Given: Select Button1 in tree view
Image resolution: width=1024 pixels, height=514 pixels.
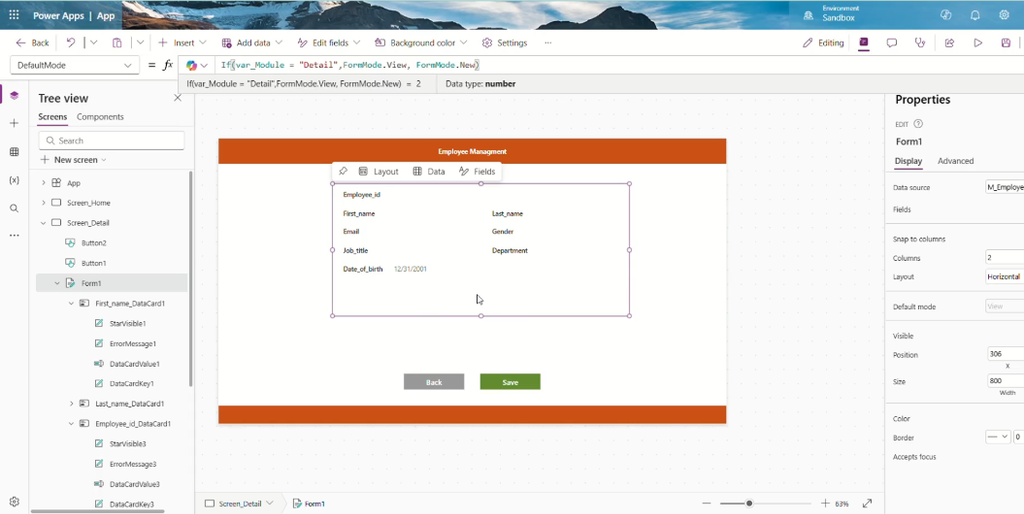Looking at the screenshot, I should tap(94, 263).
